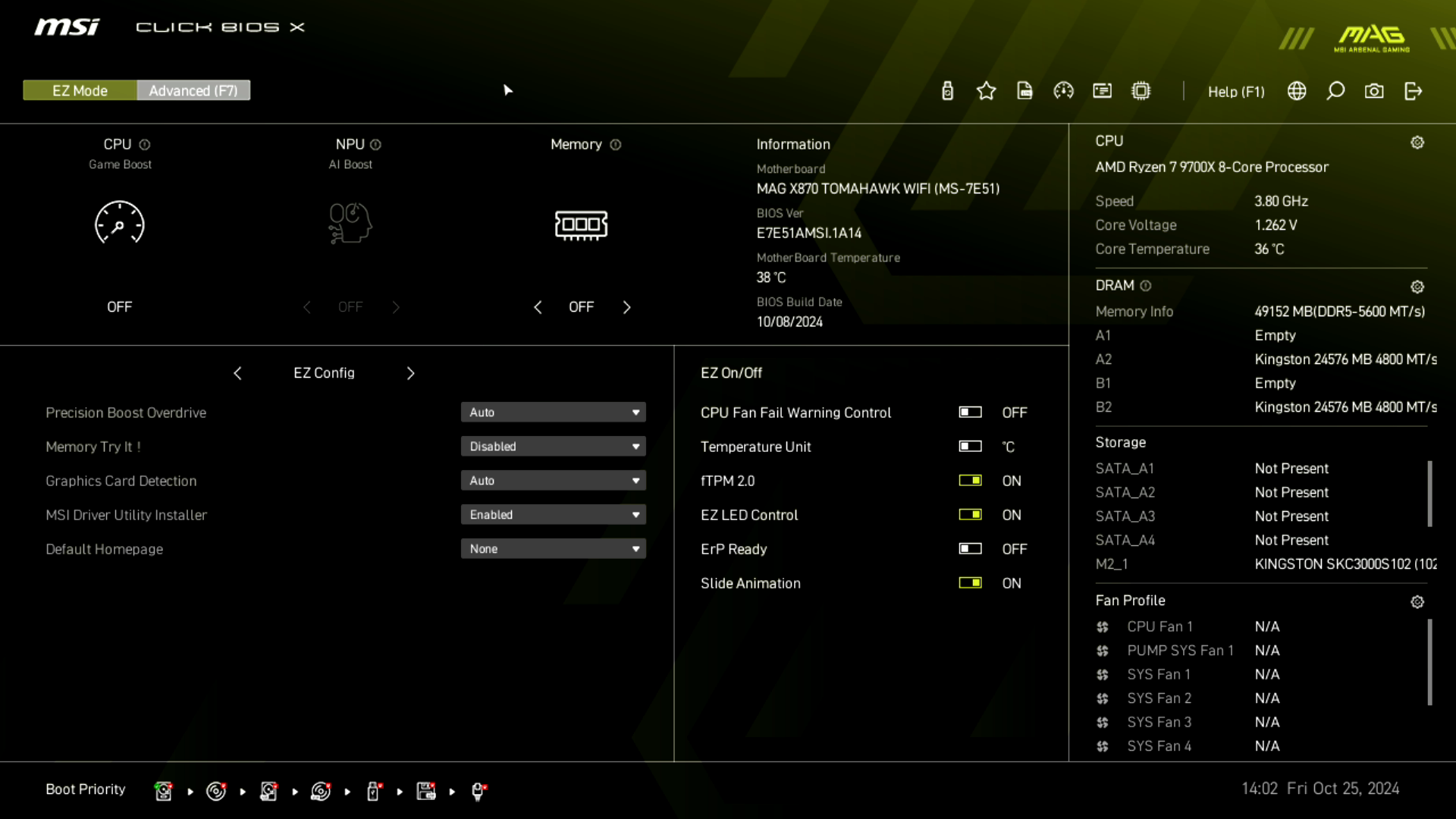Disable the fTPM 2.0 switch
The width and height of the screenshot is (1456, 819).
pos(970,480)
